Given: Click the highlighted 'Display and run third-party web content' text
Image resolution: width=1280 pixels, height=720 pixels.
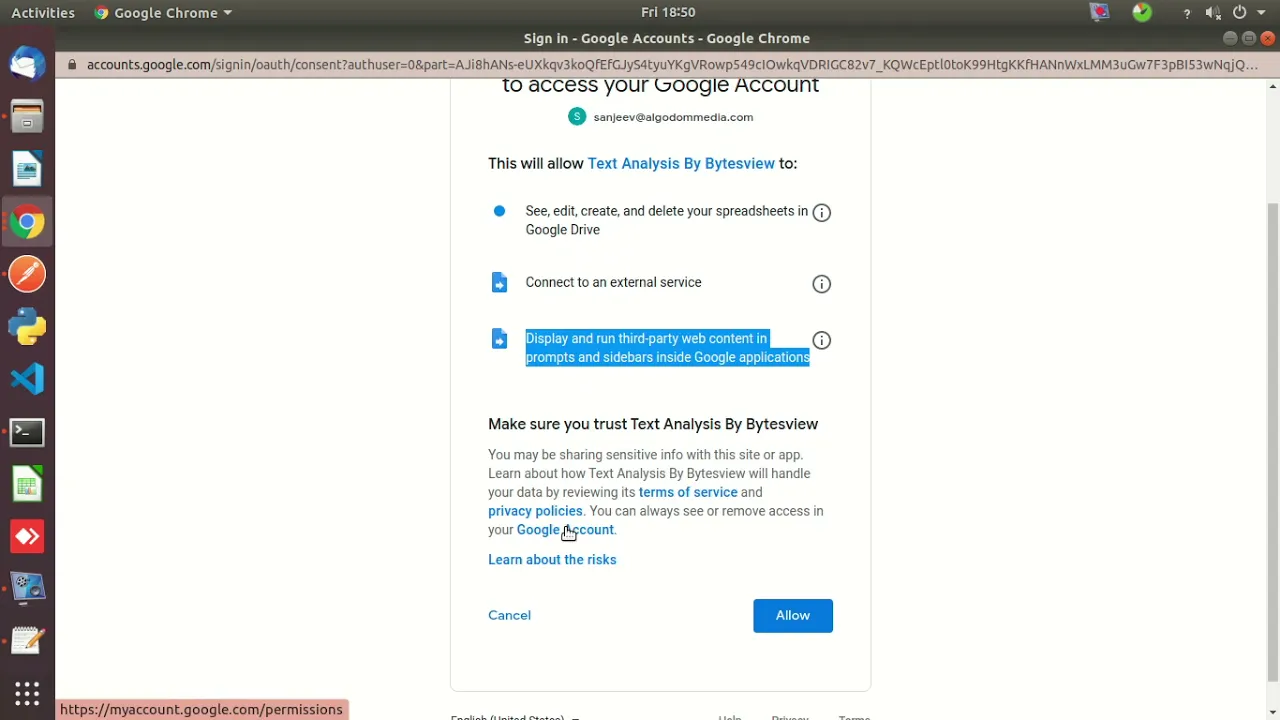Looking at the screenshot, I should (668, 348).
